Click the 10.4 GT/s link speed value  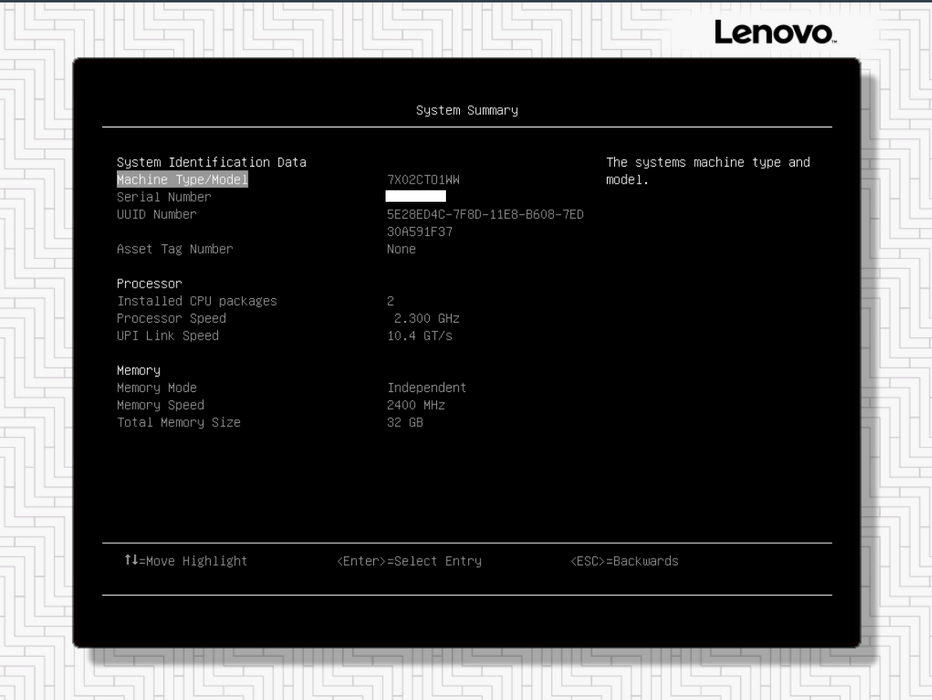(420, 336)
